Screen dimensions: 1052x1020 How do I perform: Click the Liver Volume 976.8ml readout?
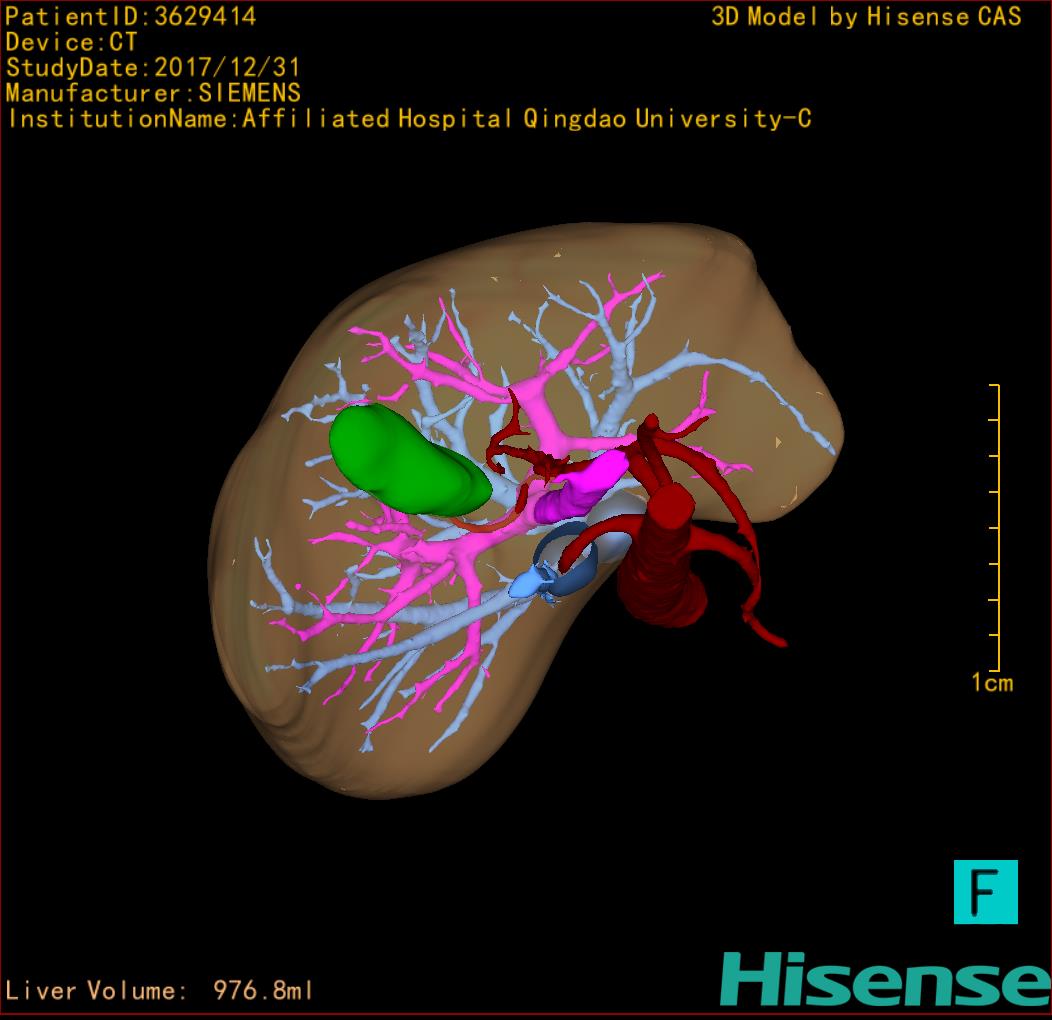coord(160,991)
